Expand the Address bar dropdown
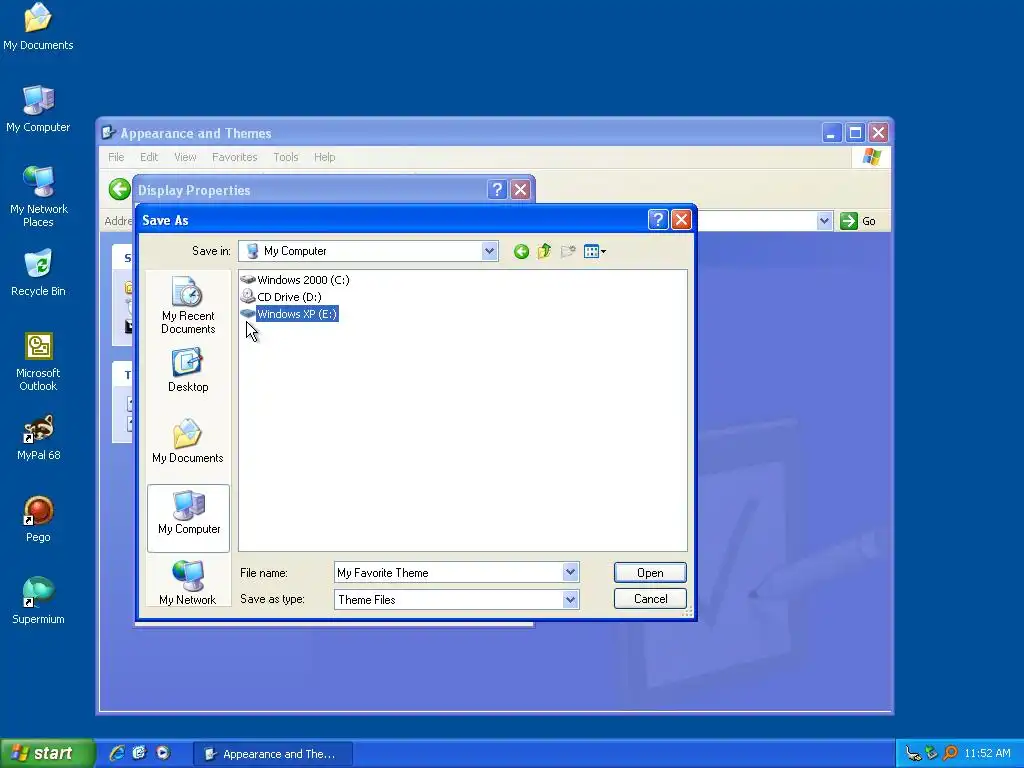1024x768 pixels. pos(824,221)
